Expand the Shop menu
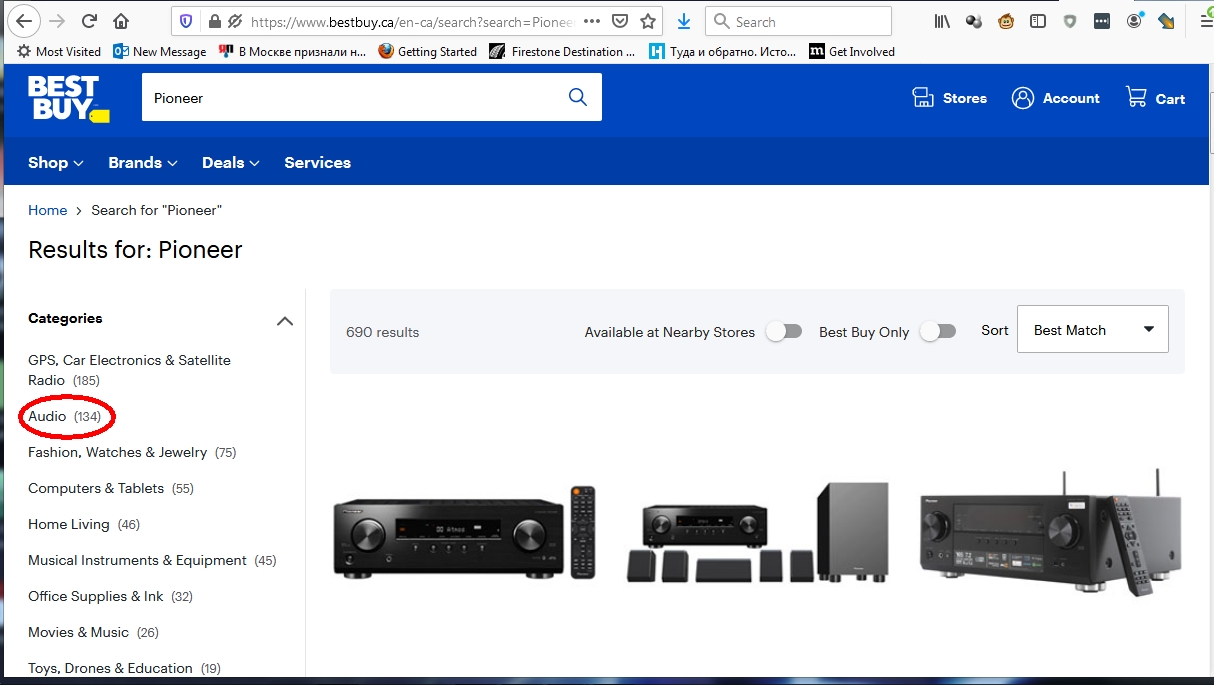This screenshot has width=1214, height=685. 56,162
